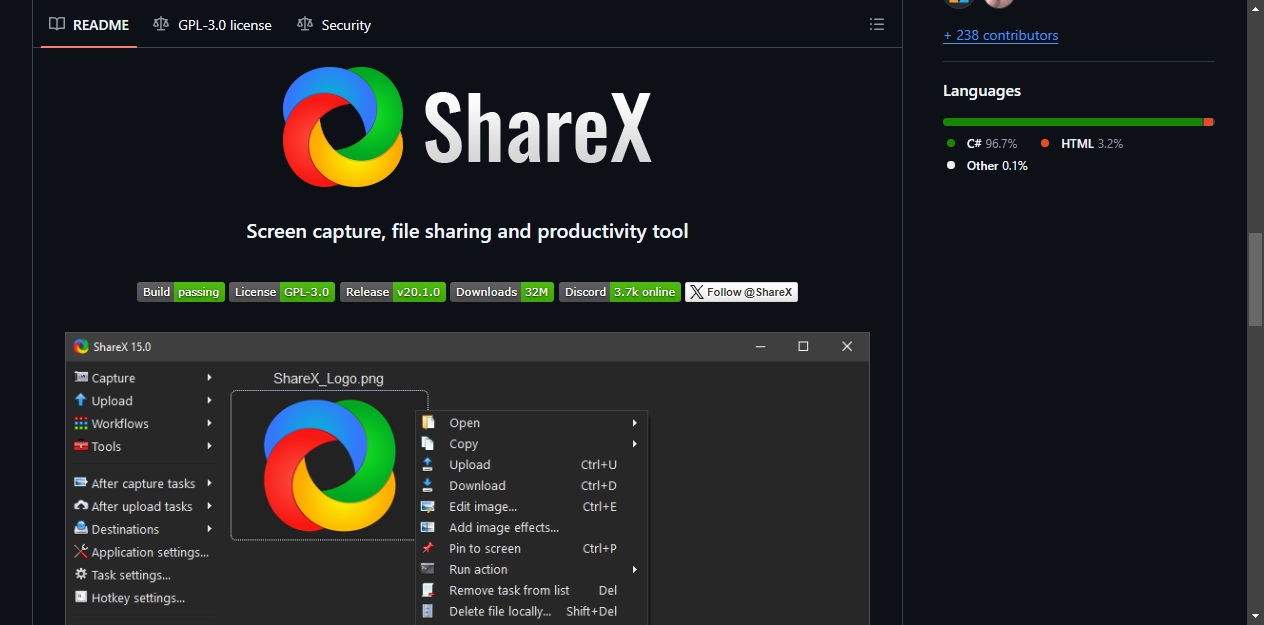Choose Upload Ctrl+U in the context menu
1264x625 pixels.
click(532, 465)
